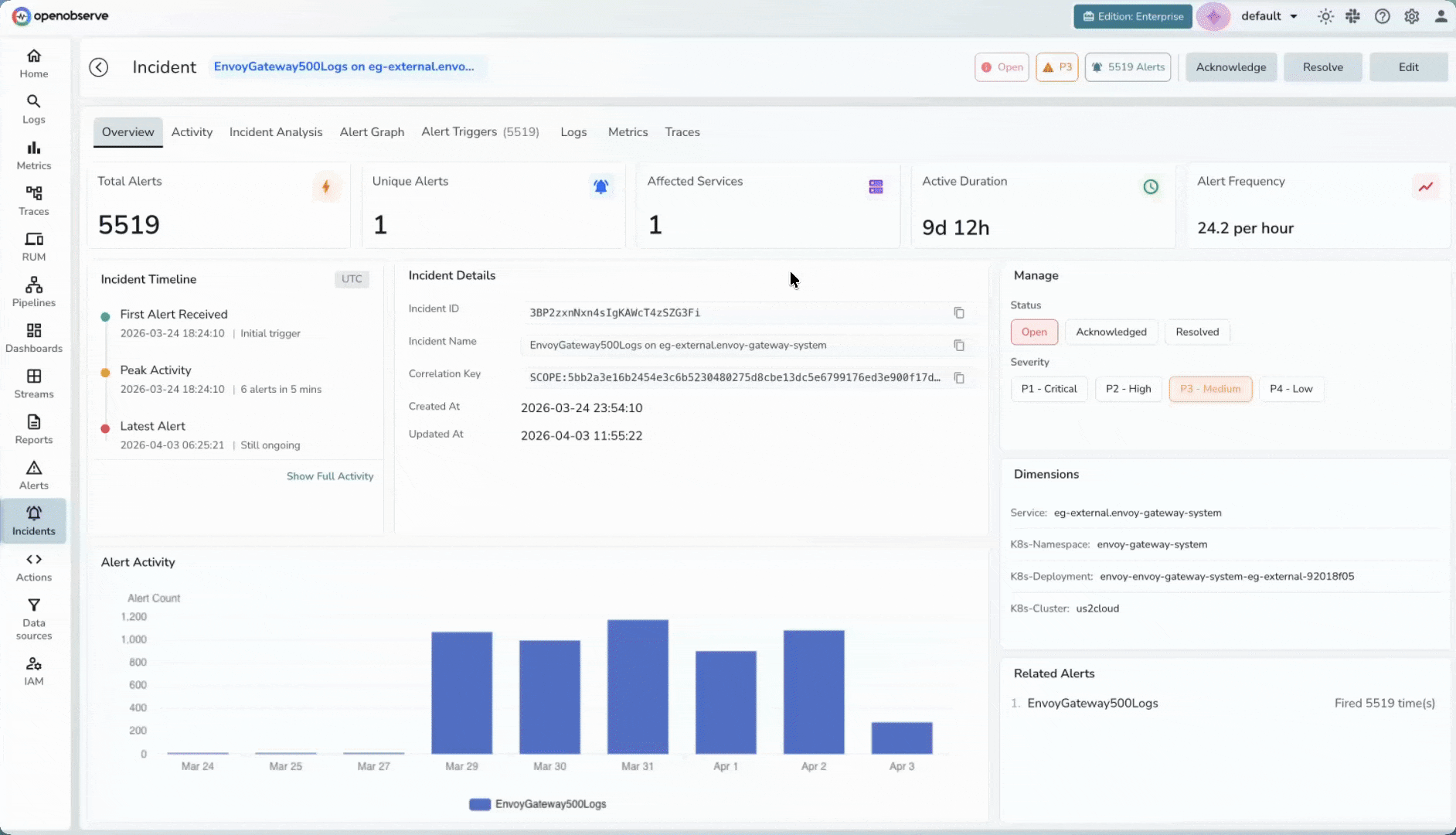Go back using the back arrow icon

coord(98,66)
